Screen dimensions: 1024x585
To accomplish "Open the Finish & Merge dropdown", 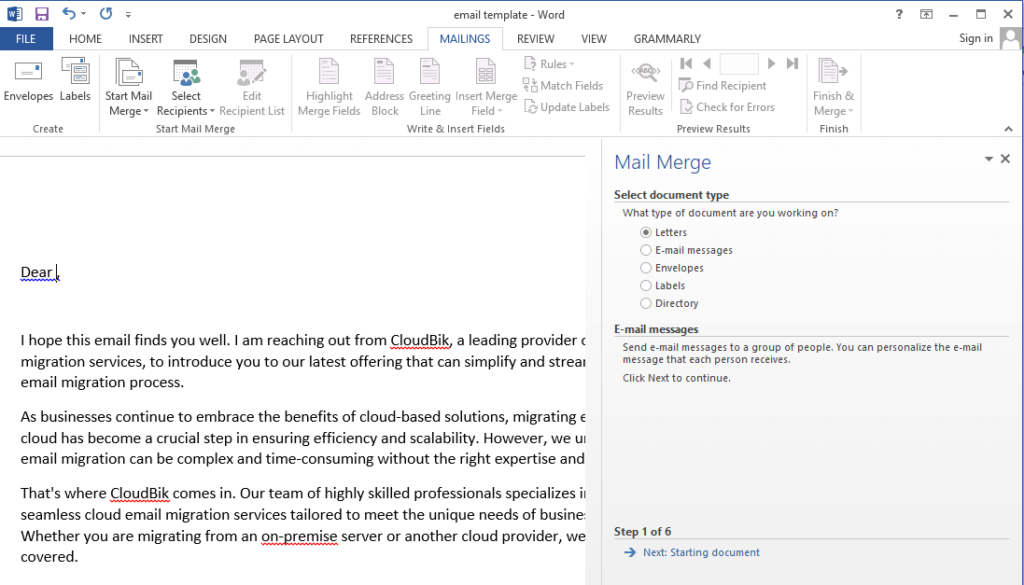I will (x=834, y=85).
